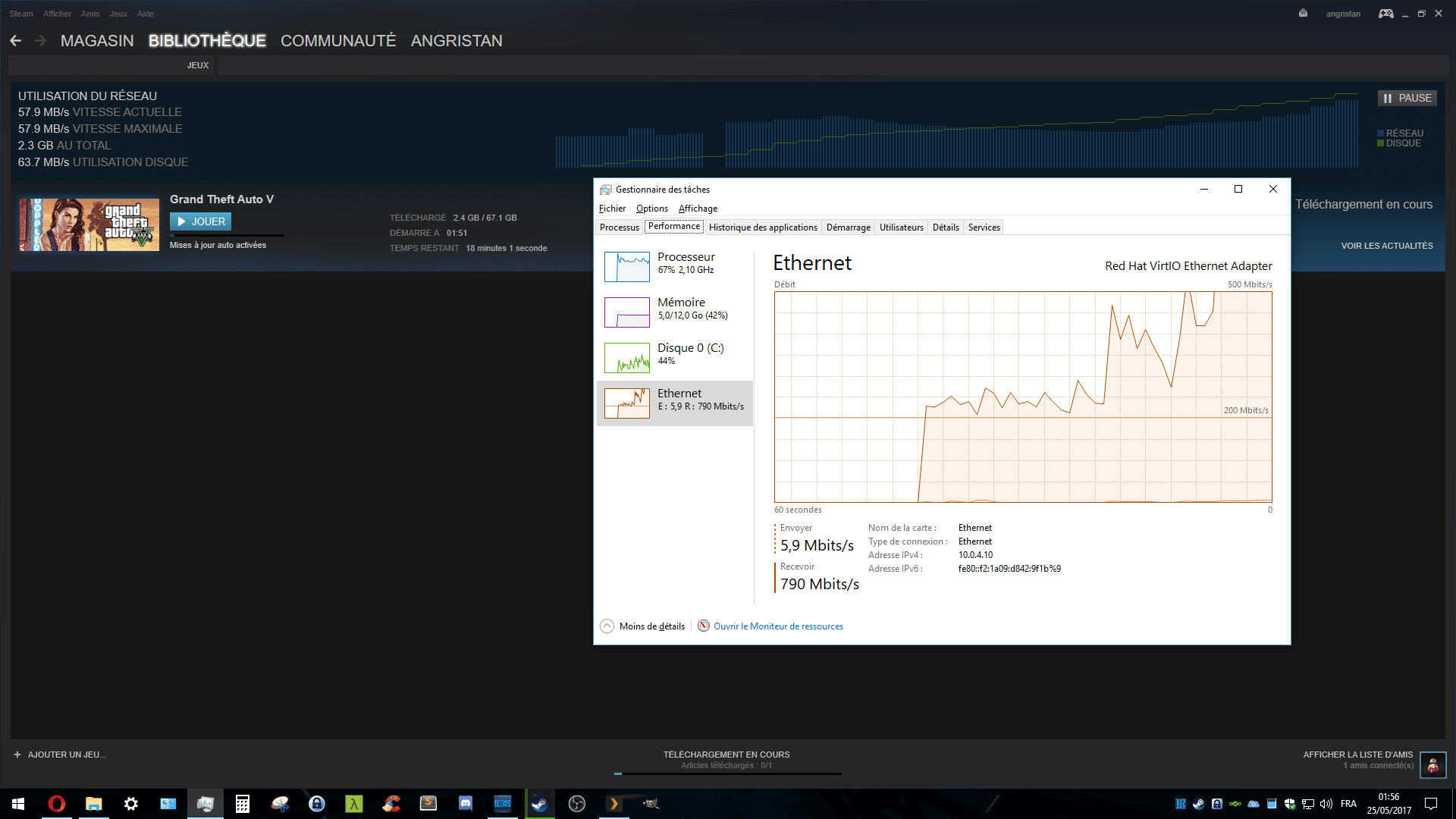Select Mémoire in the performance list
The height and width of the screenshot is (819, 1456).
tap(675, 312)
